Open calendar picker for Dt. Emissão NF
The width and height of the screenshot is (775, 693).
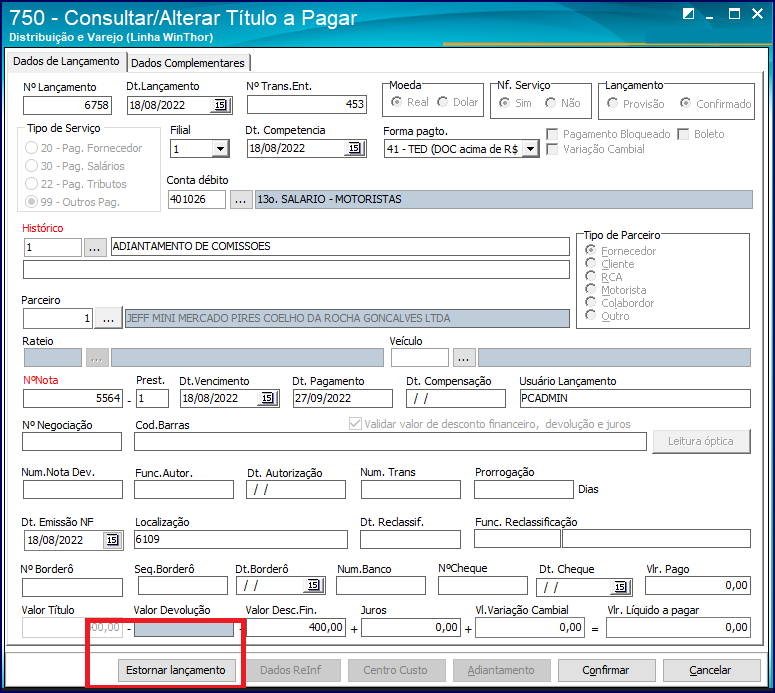(113, 540)
